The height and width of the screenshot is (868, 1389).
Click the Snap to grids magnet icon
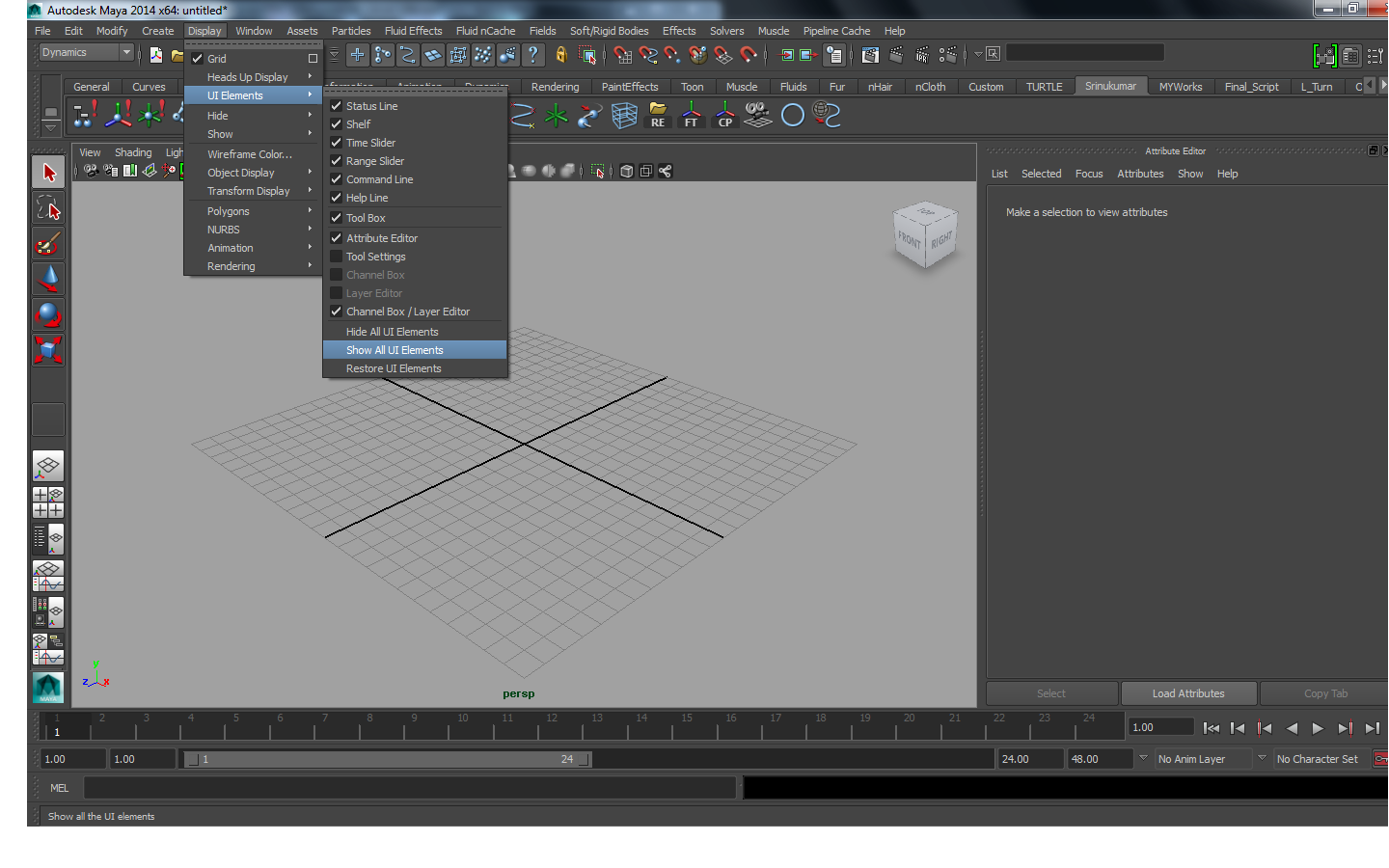pyautogui.click(x=622, y=55)
